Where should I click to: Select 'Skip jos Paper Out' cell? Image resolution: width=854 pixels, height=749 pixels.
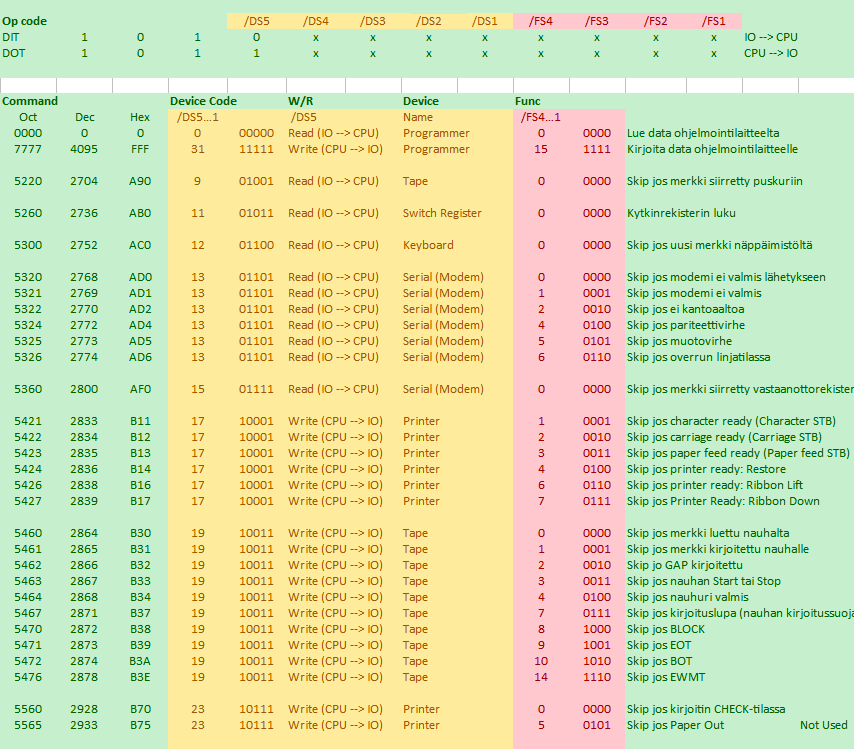point(675,726)
